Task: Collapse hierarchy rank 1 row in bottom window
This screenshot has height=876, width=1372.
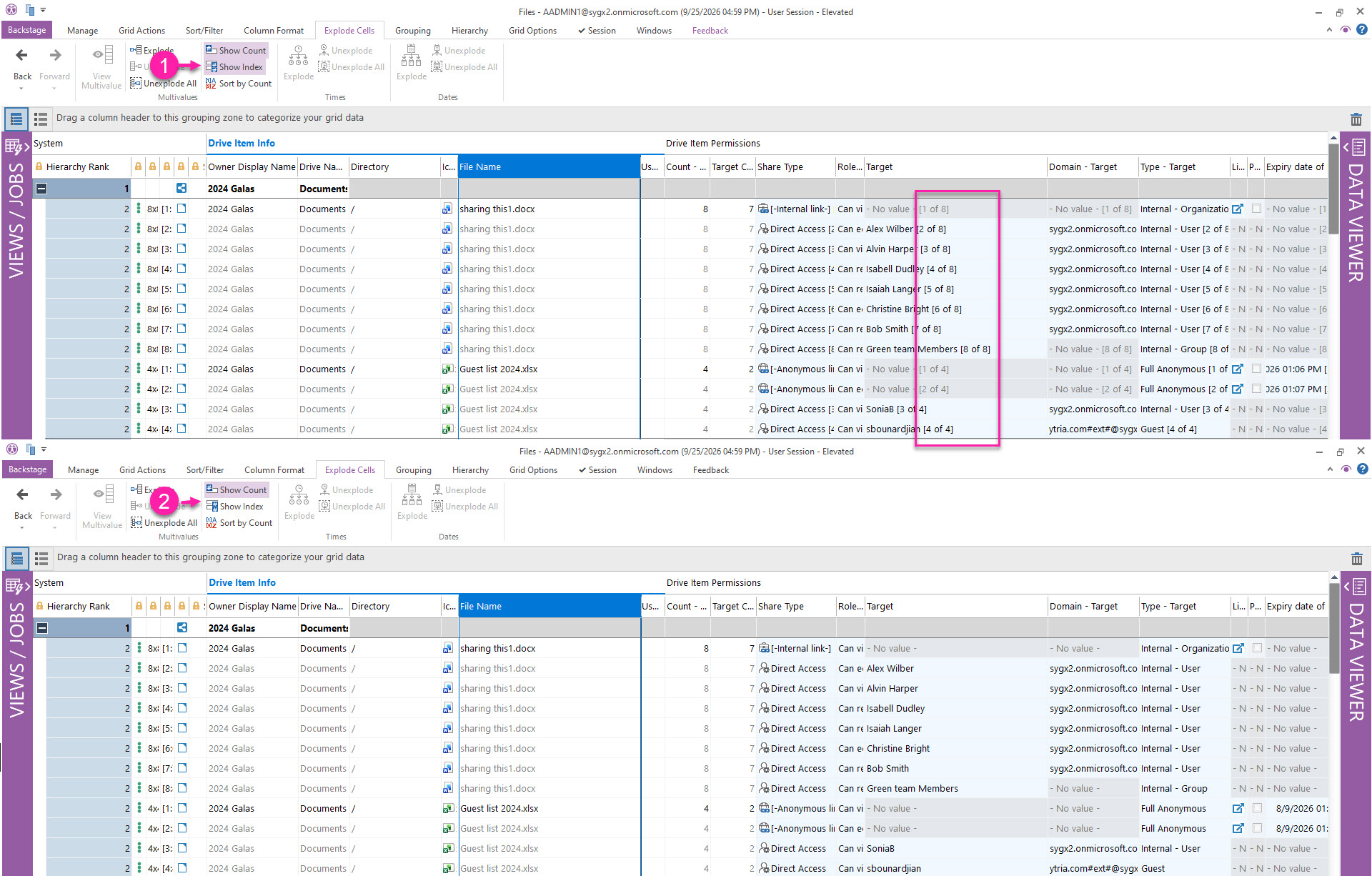Action: tap(43, 628)
